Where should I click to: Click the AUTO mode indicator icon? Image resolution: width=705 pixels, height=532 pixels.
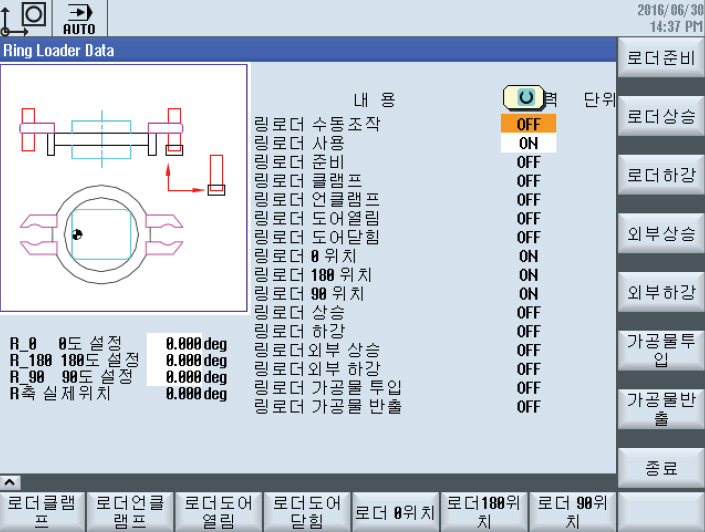pos(78,18)
